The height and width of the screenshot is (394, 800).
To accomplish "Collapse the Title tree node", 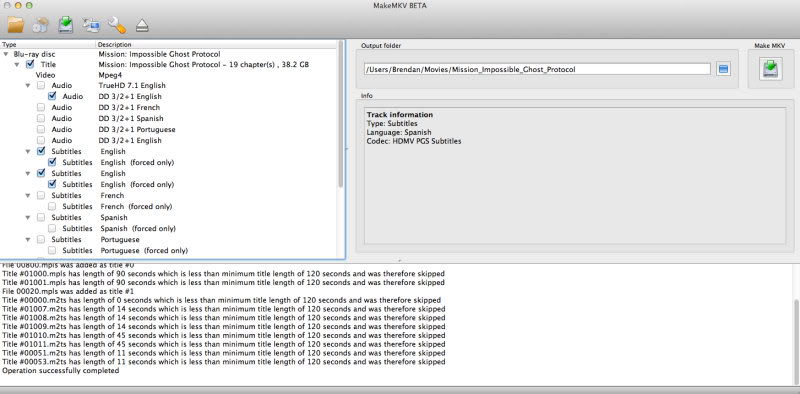I will coord(17,65).
